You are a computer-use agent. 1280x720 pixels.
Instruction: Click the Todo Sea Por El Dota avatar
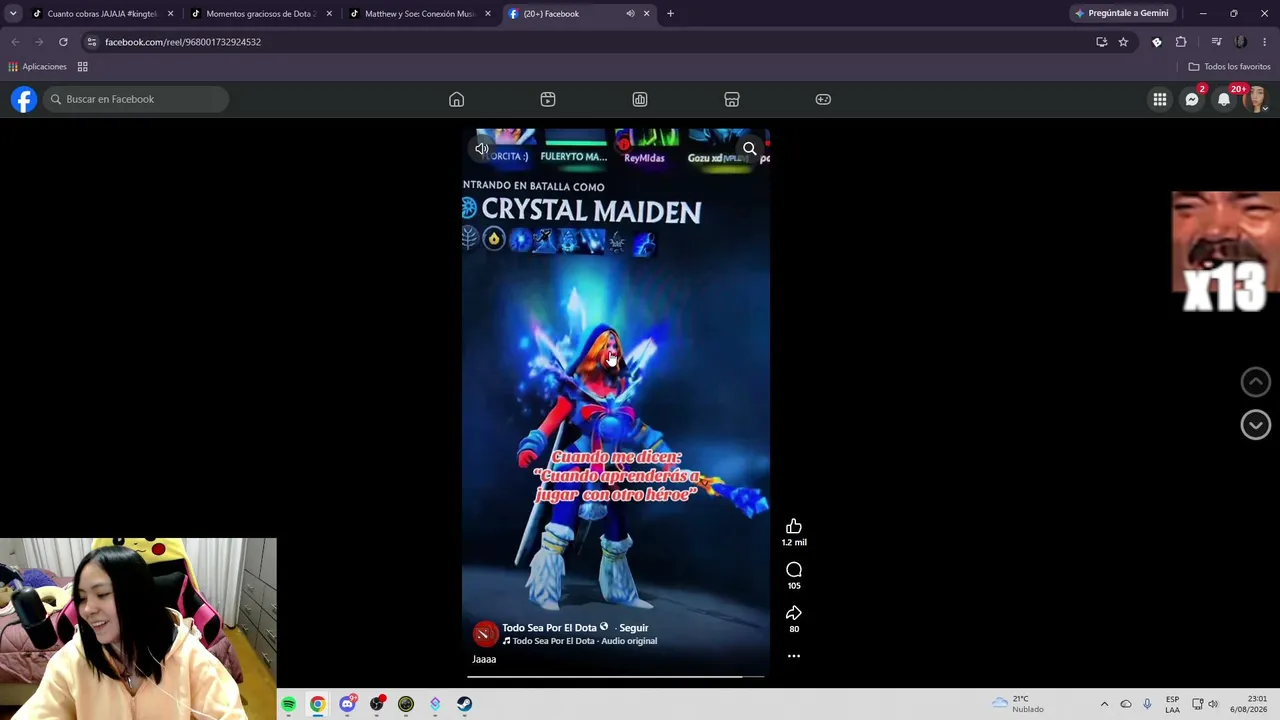coord(485,634)
